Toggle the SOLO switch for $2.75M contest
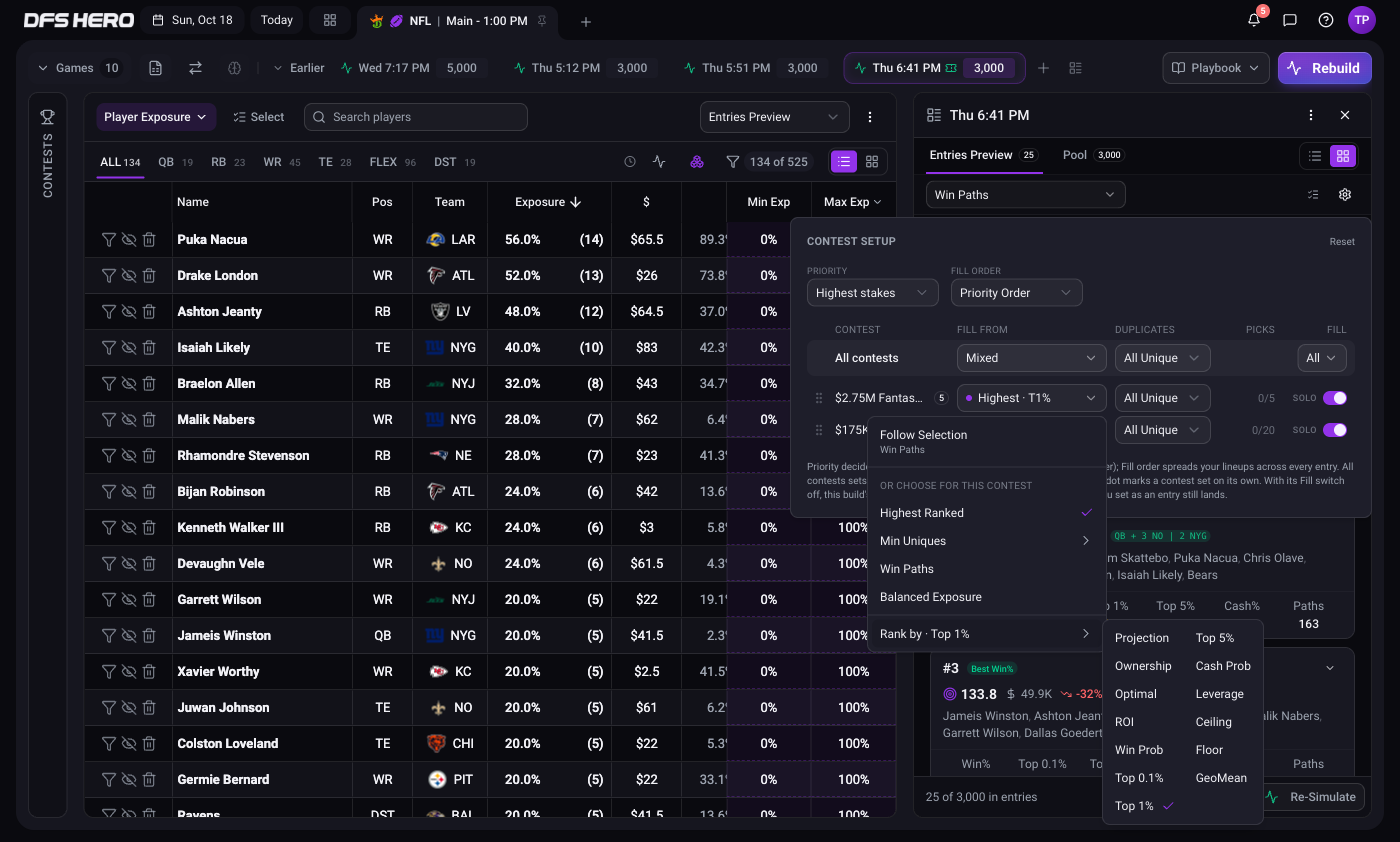The width and height of the screenshot is (1400, 842). pos(1335,398)
